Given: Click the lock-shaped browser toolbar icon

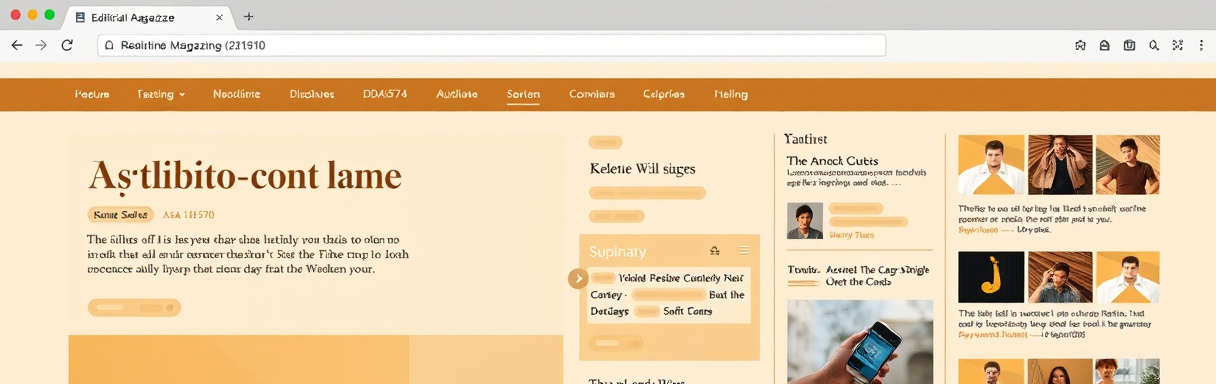Looking at the screenshot, I should [1105, 45].
